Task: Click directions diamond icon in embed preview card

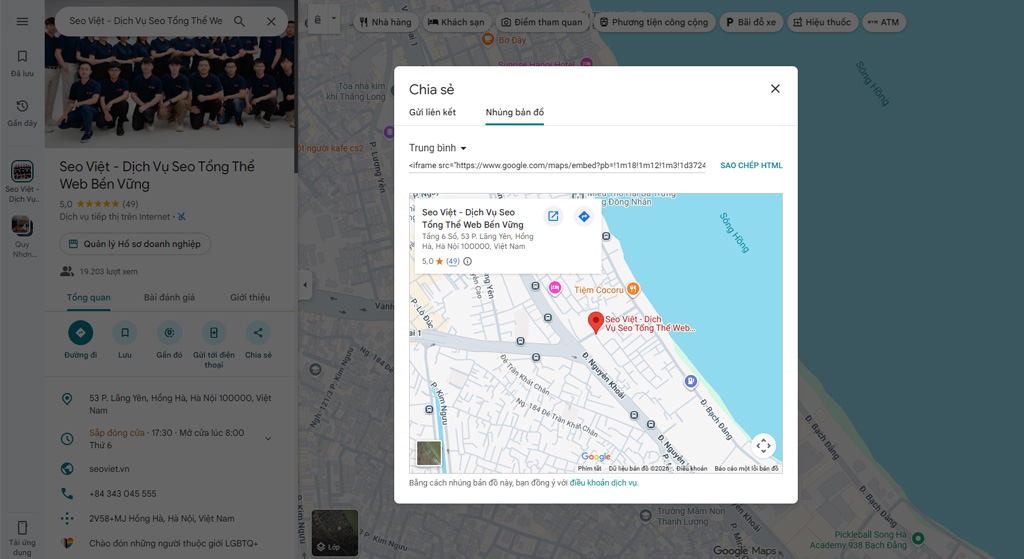Action: (584, 216)
